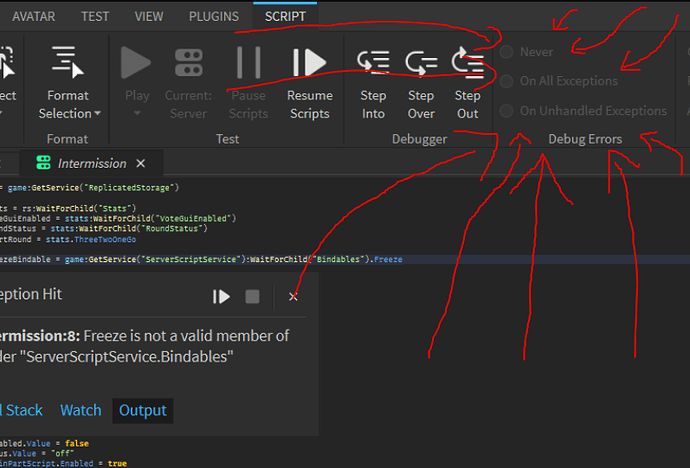Screen dimensions: 690x468
Task: Select the SCRIPT ribbon tab
Action: [285, 16]
